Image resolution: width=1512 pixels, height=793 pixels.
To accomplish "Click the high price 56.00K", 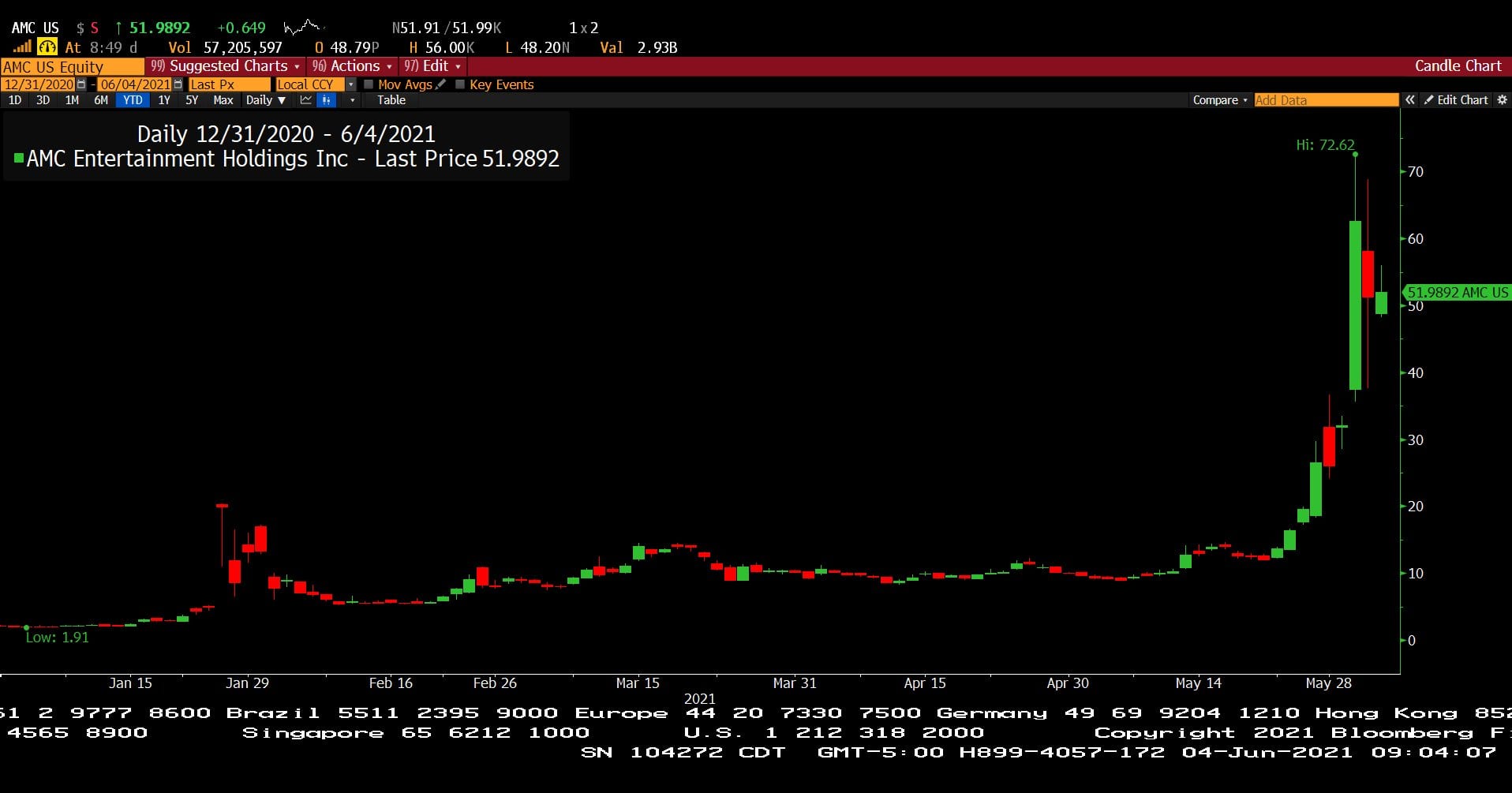I will click(x=450, y=48).
